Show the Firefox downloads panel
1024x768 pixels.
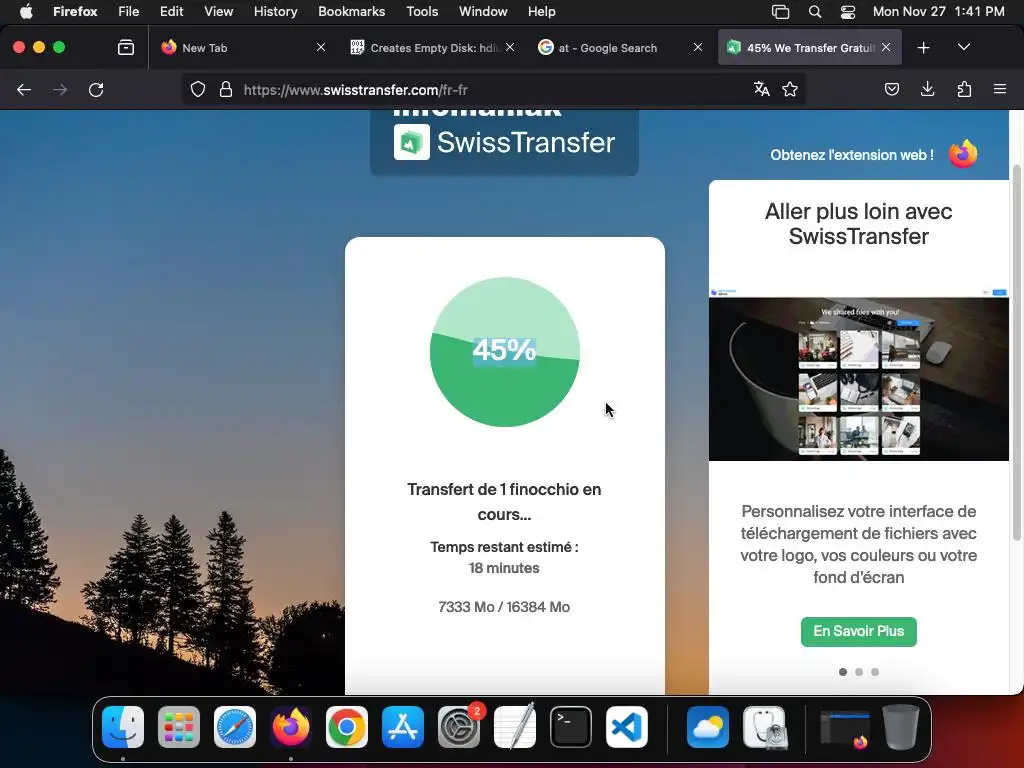[x=927, y=89]
